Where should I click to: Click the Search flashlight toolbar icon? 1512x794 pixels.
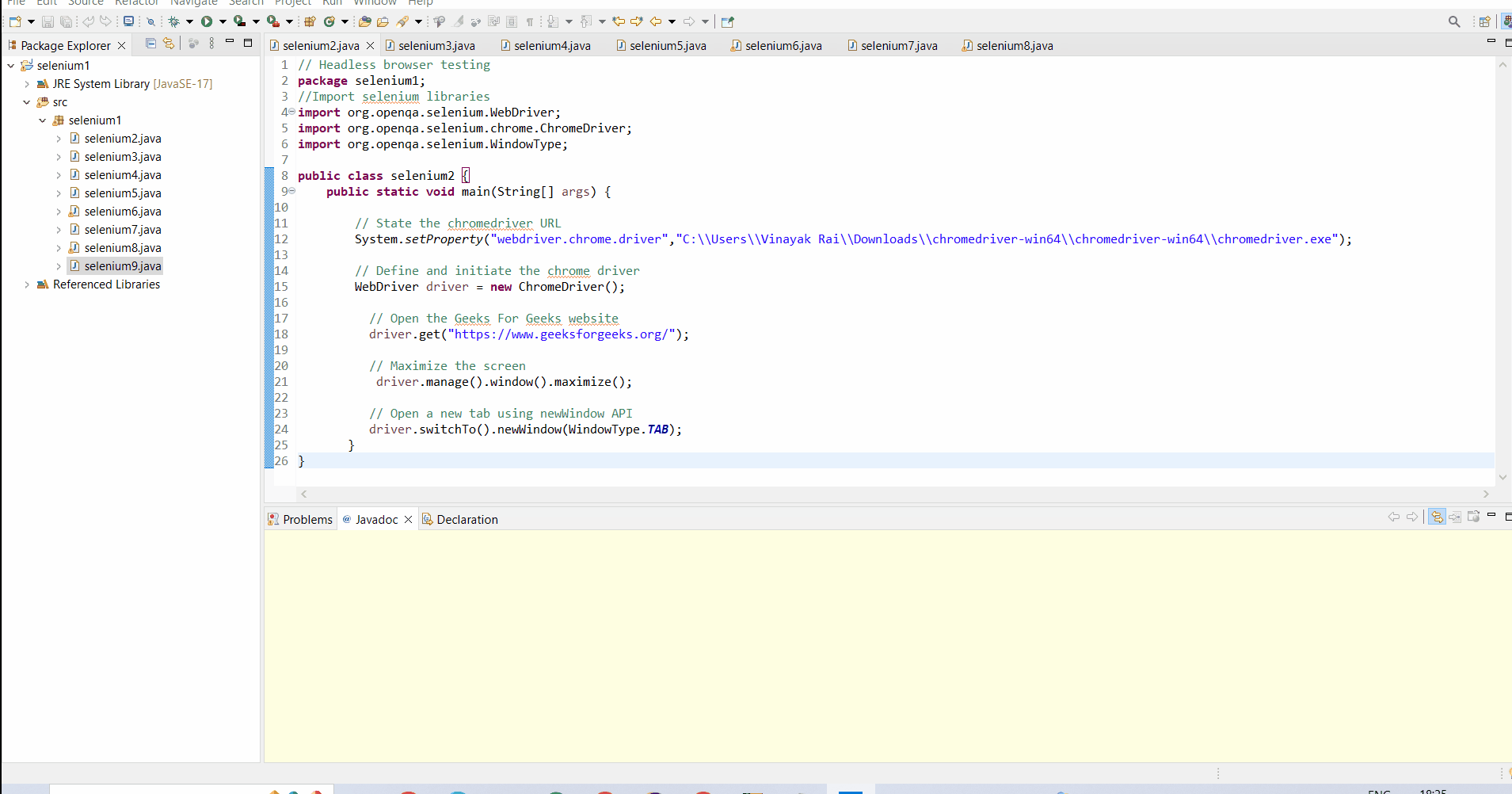click(x=402, y=21)
